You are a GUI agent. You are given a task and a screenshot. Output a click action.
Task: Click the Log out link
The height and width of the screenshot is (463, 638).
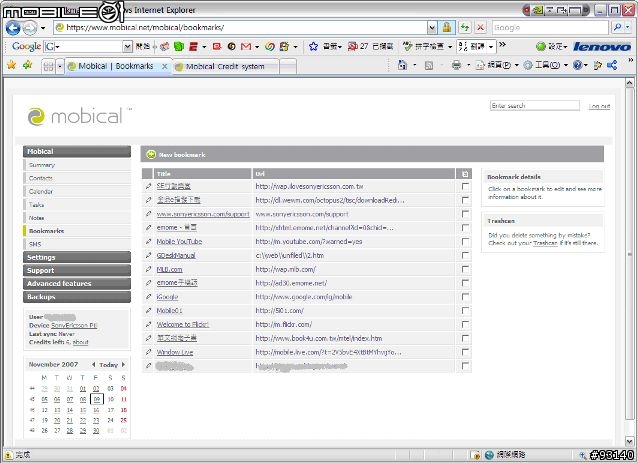[x=599, y=106]
